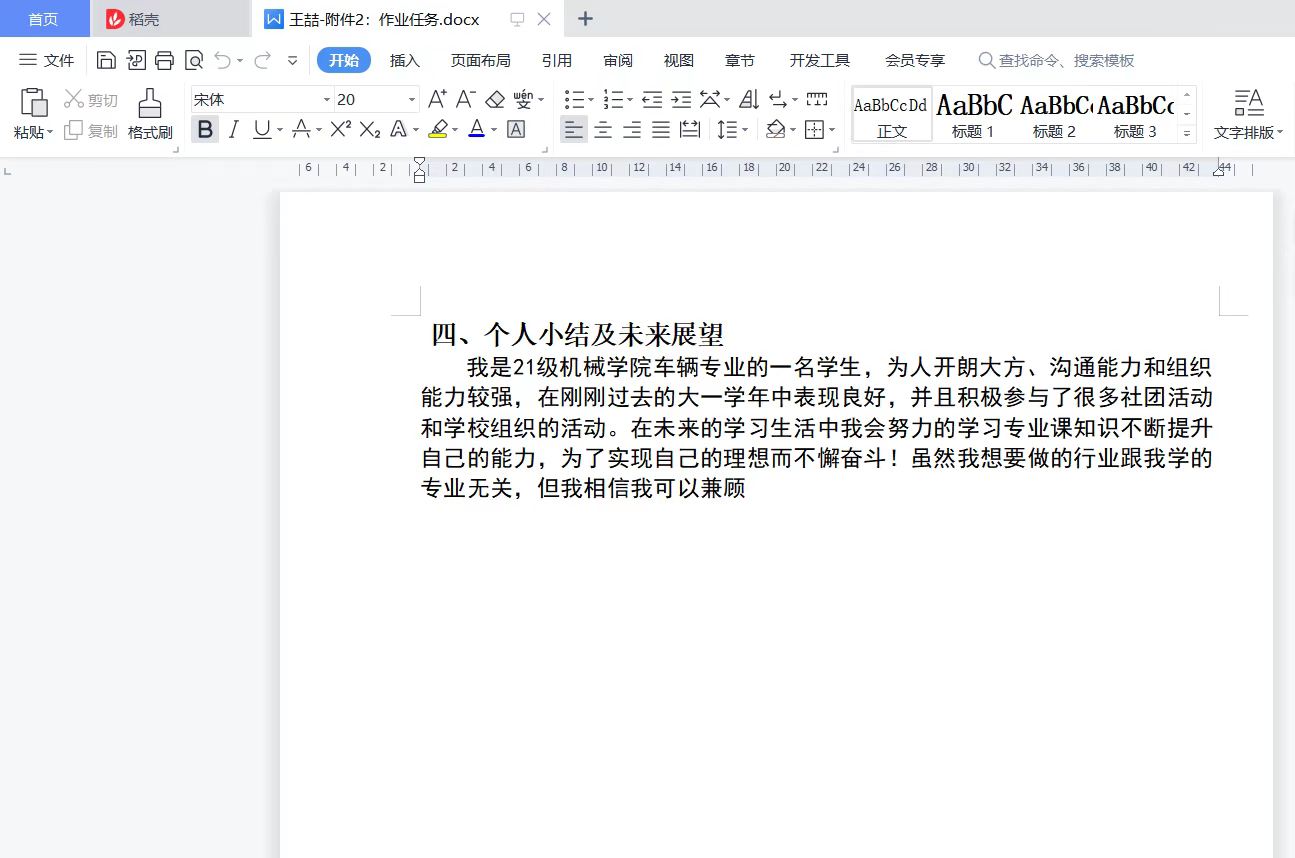1295x858 pixels.
Task: Click the increase indent icon
Action: (x=681, y=99)
